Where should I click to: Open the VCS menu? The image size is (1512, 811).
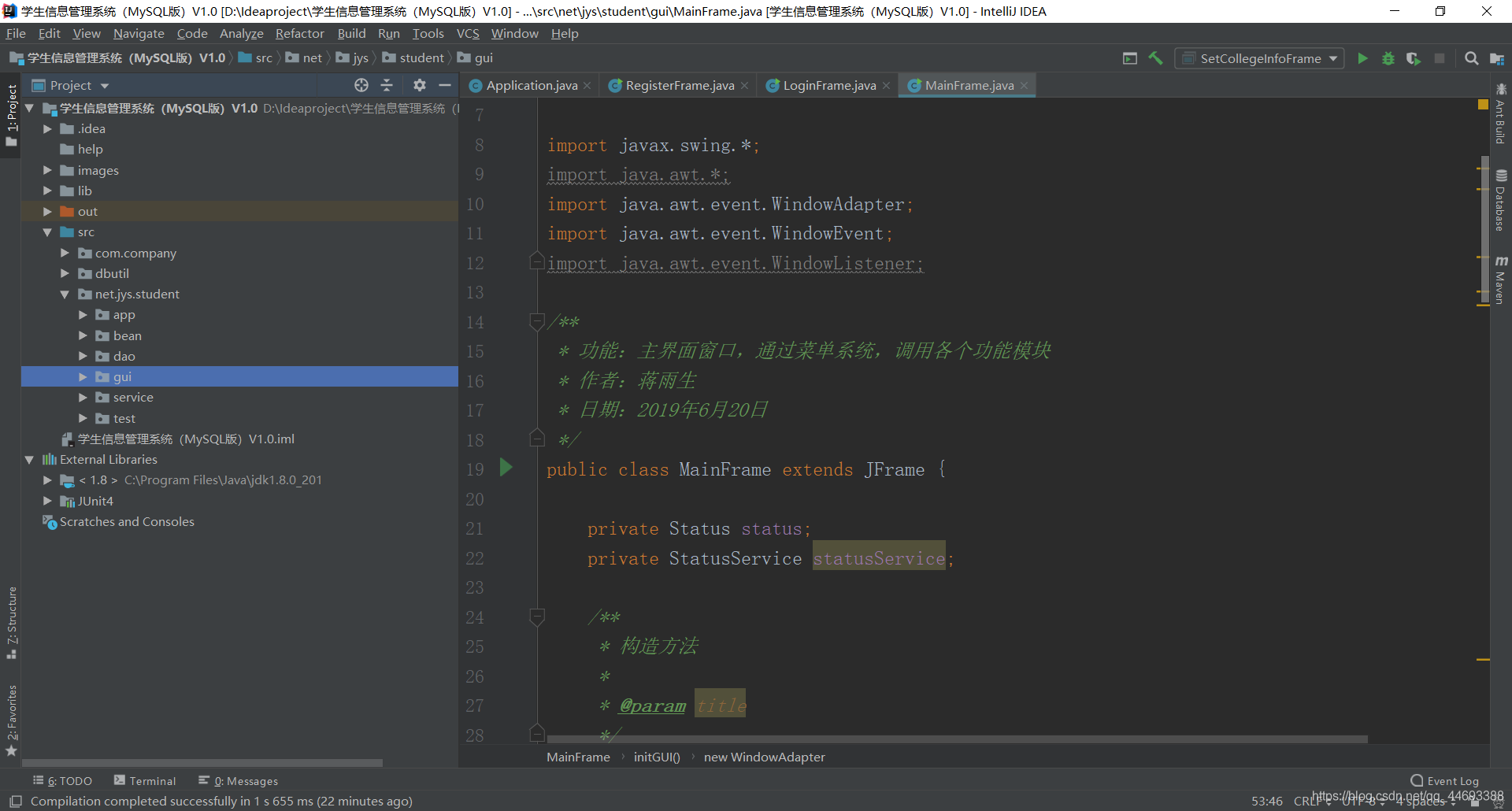(x=468, y=33)
